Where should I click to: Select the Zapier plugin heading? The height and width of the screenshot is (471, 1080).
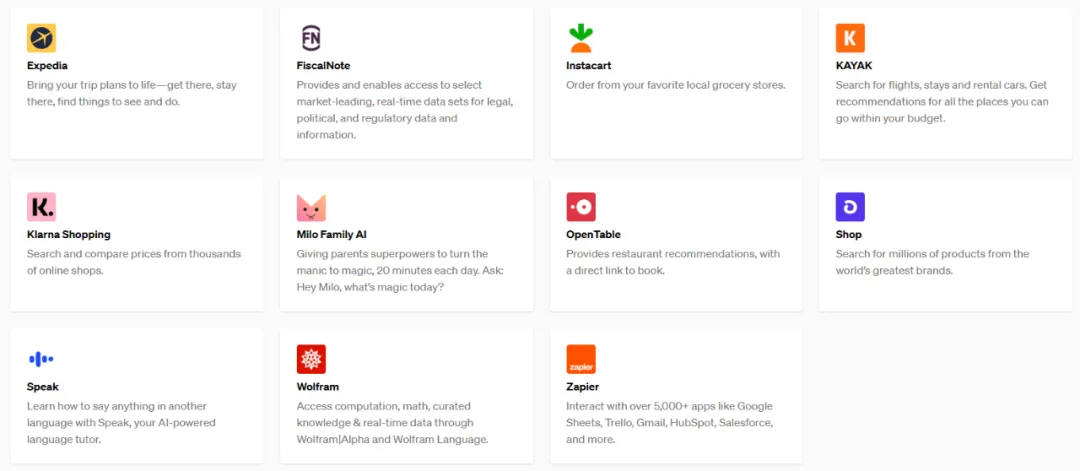(x=583, y=387)
